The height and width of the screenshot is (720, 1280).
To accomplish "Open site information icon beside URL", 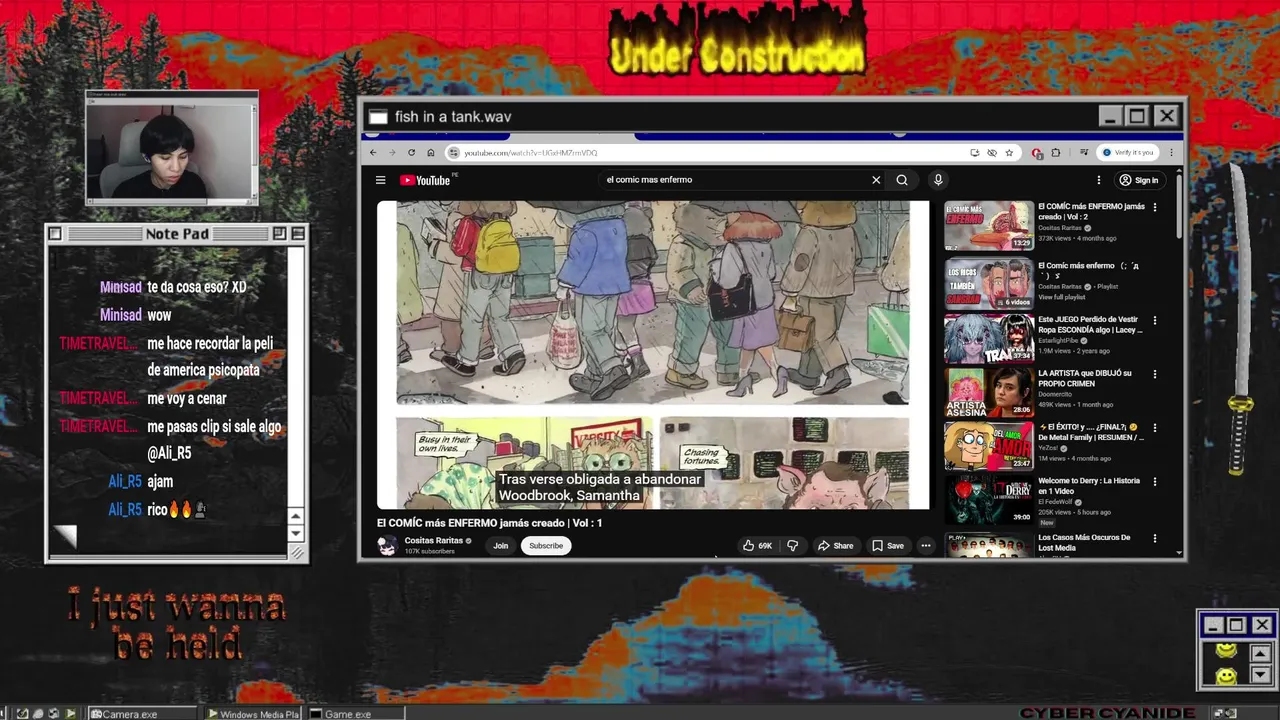I will pyautogui.click(x=454, y=153).
